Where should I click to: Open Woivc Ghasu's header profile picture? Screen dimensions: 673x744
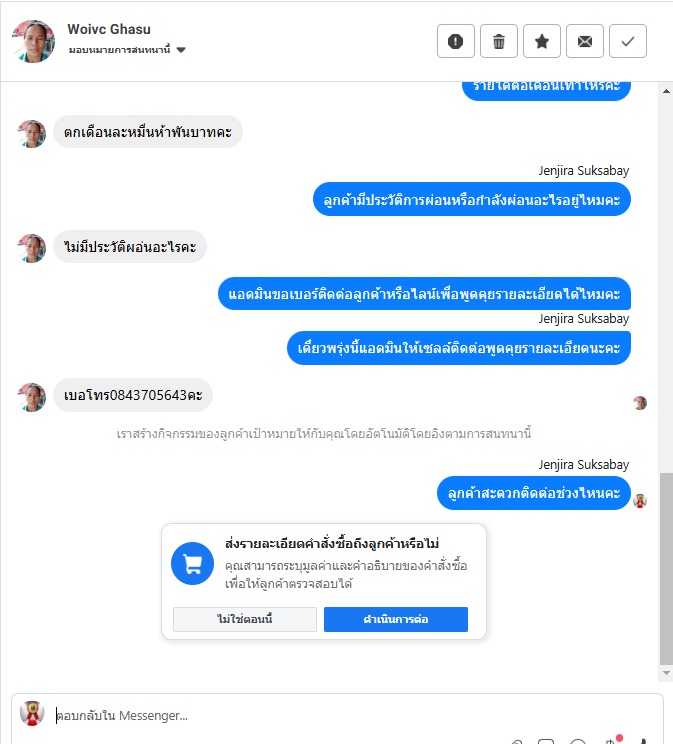pos(33,41)
